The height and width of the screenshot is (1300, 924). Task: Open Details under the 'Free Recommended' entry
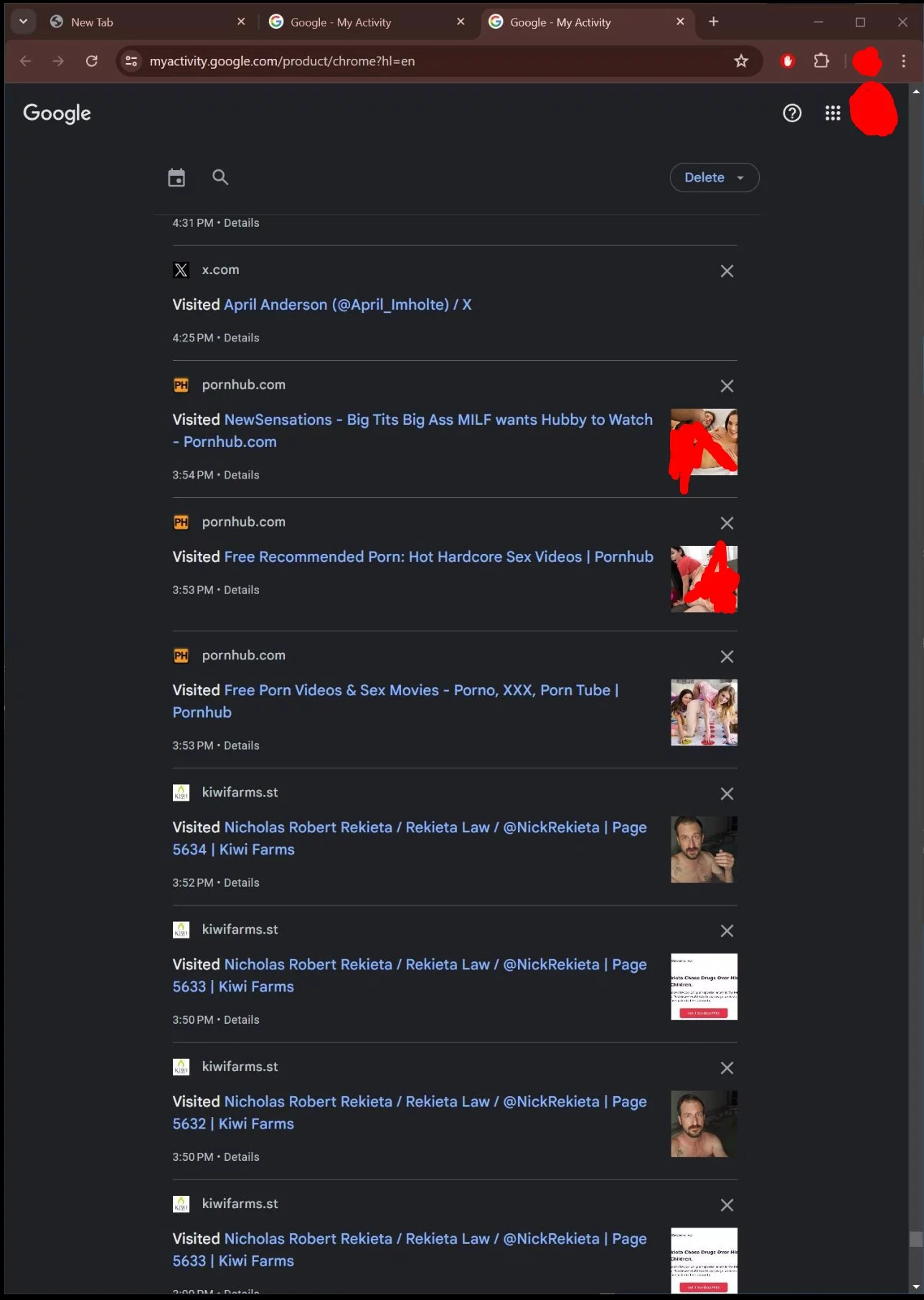[x=242, y=590]
